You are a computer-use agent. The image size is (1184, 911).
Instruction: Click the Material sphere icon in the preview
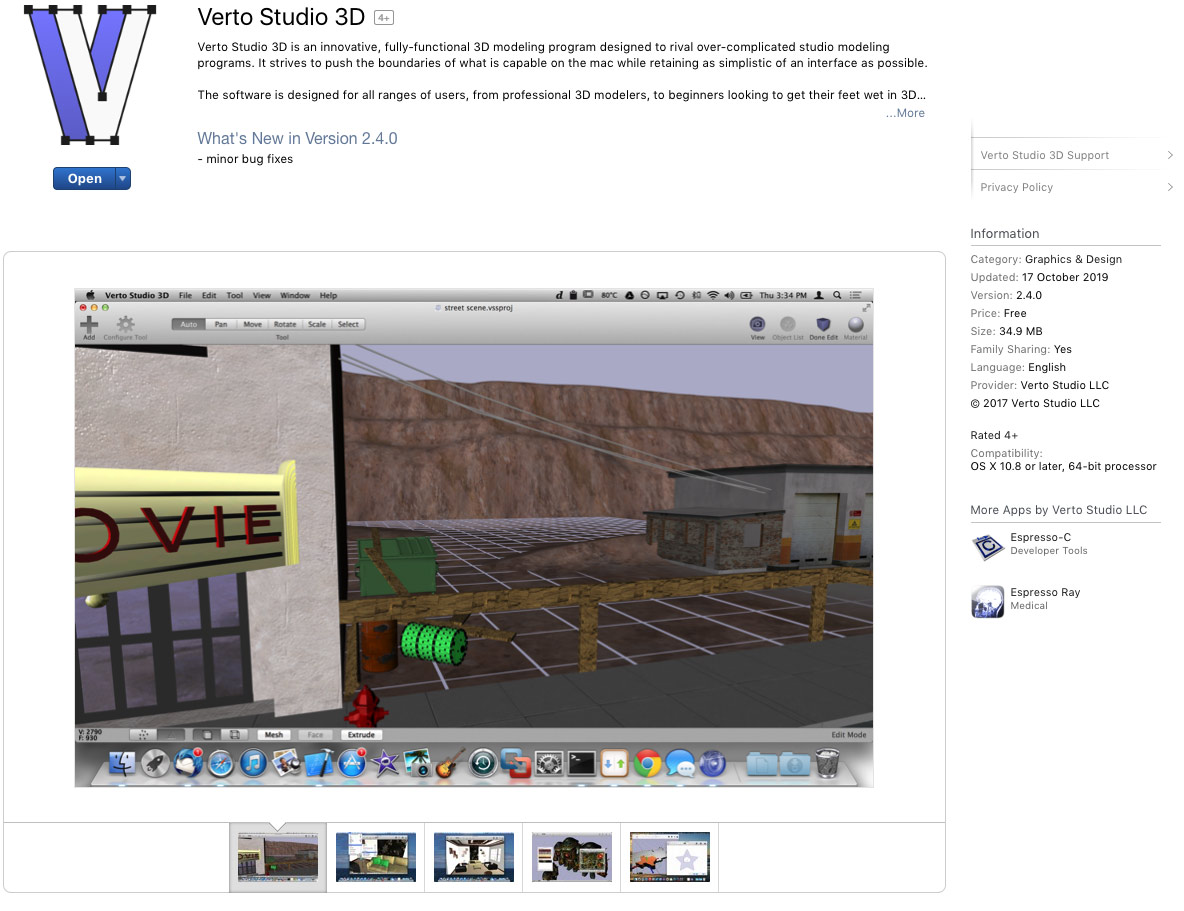[856, 324]
